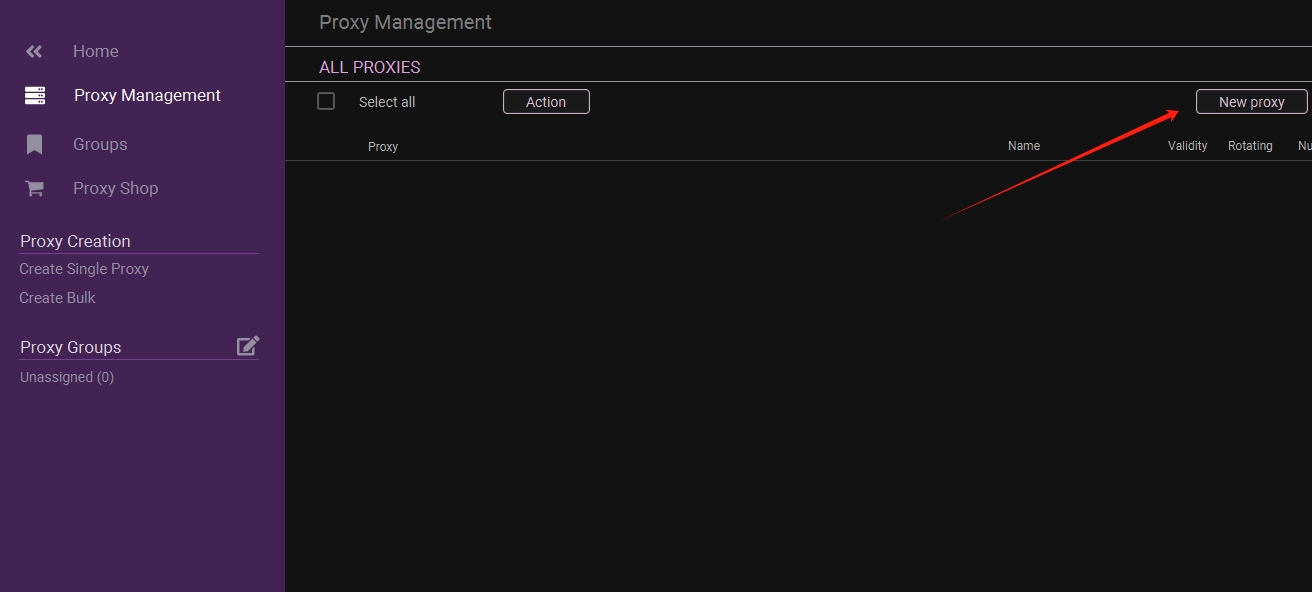Switch to the ALL PROXIES tab
Screen dimensions: 1312x592
pyautogui.click(x=369, y=67)
